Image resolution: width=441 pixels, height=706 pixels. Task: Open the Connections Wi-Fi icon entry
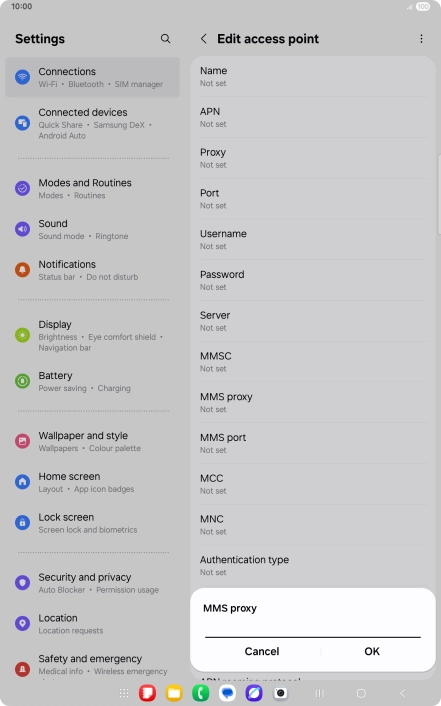(x=23, y=77)
